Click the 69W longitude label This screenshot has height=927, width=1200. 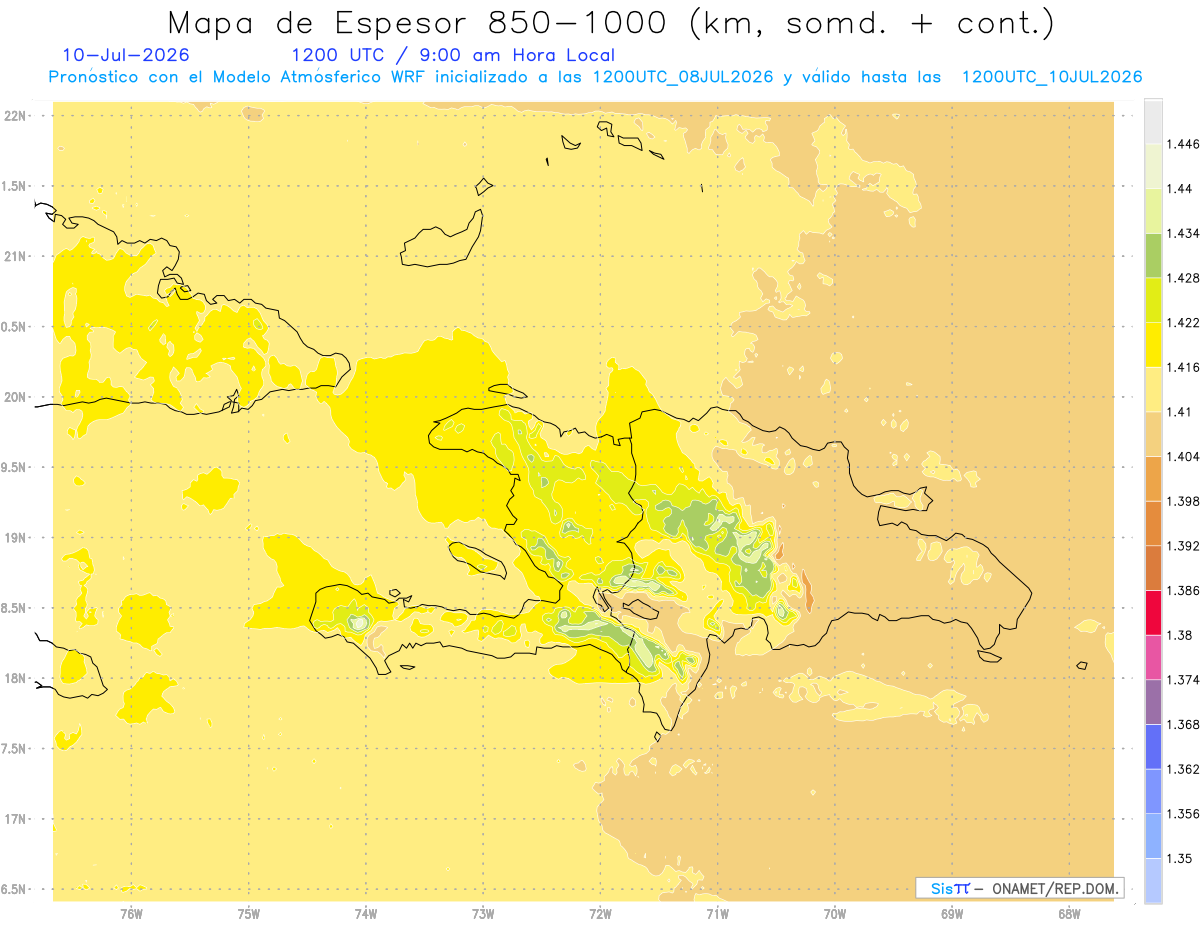[x=952, y=913]
